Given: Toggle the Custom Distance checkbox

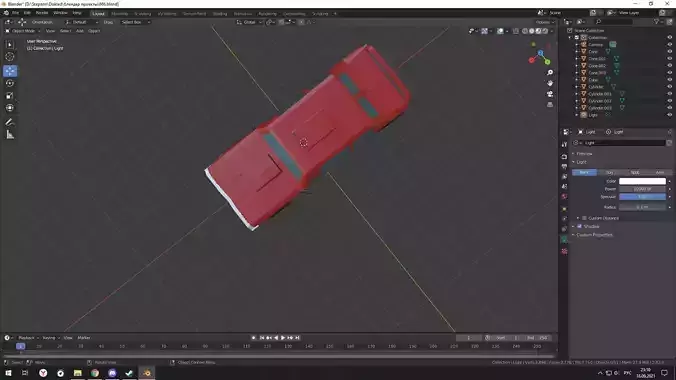Looking at the screenshot, I should [x=584, y=218].
